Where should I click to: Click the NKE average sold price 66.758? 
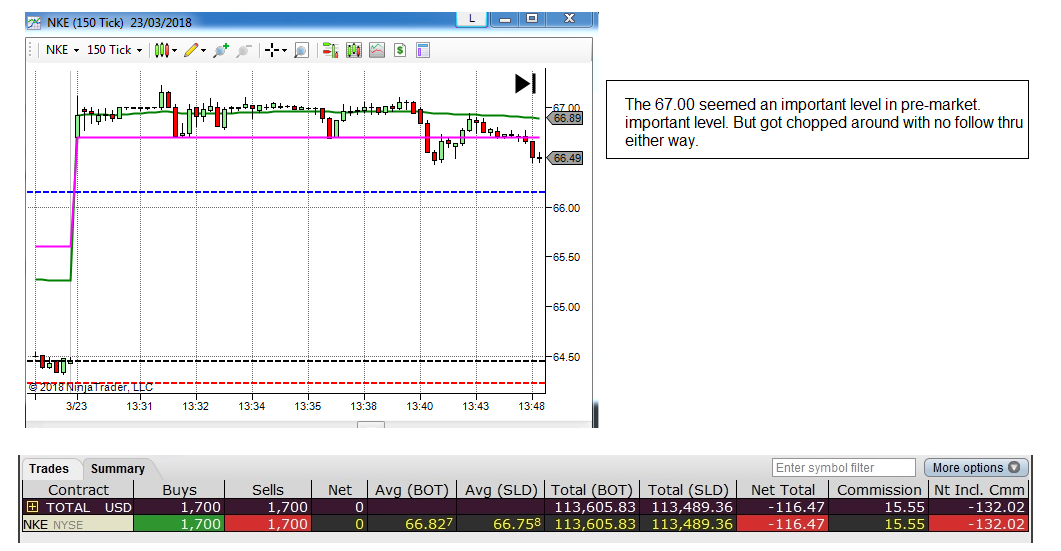coord(501,524)
